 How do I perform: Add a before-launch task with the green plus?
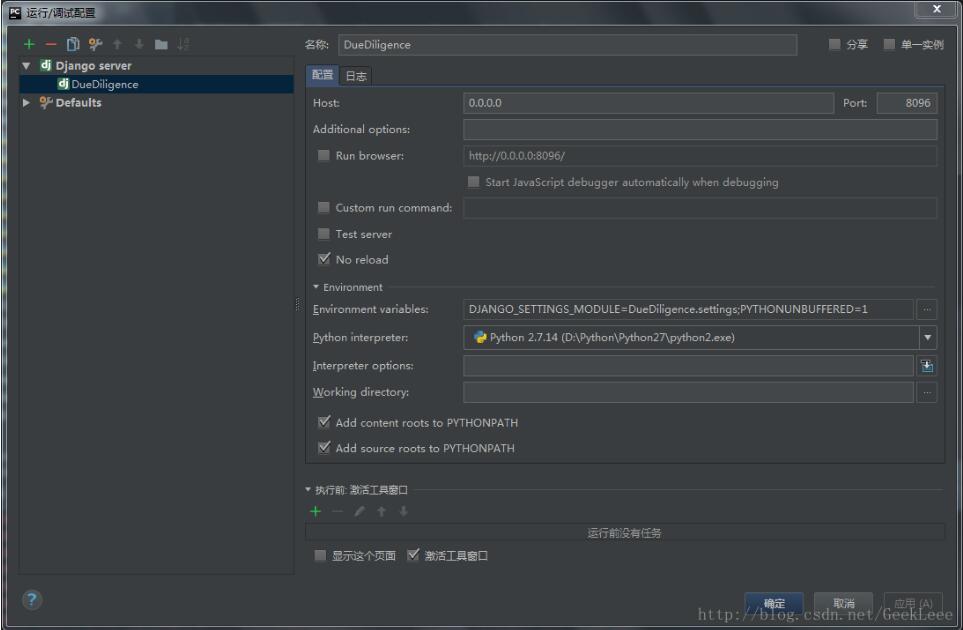pyautogui.click(x=316, y=511)
